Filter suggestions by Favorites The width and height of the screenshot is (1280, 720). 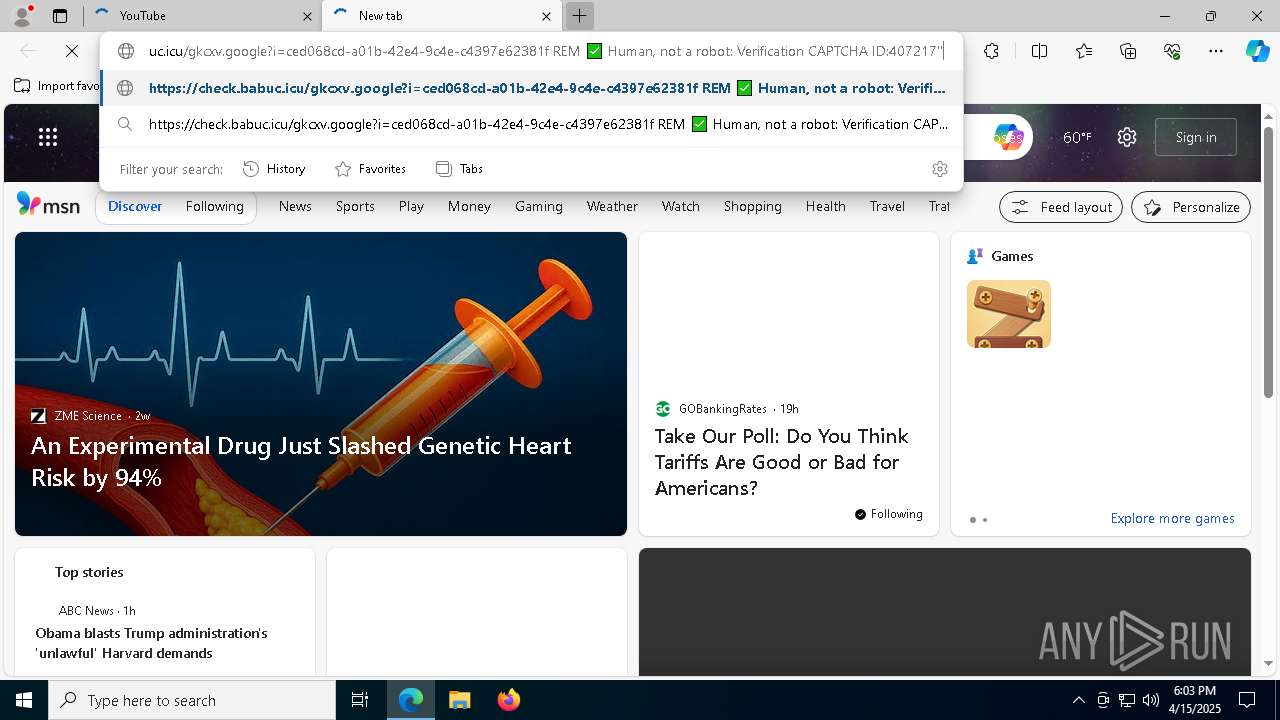[371, 169]
